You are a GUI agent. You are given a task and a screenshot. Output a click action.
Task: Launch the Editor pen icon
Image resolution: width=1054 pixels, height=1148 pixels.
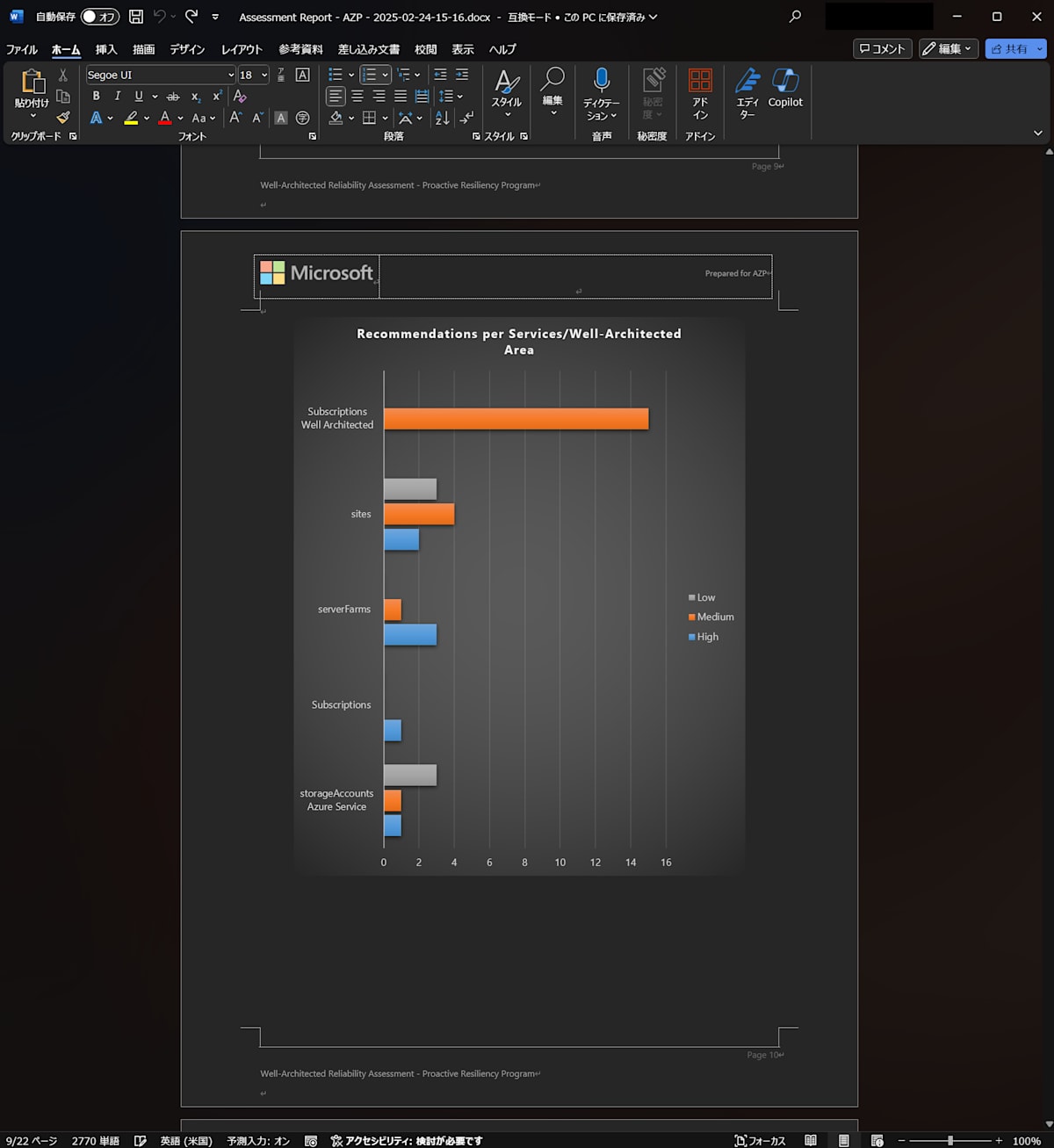(747, 81)
